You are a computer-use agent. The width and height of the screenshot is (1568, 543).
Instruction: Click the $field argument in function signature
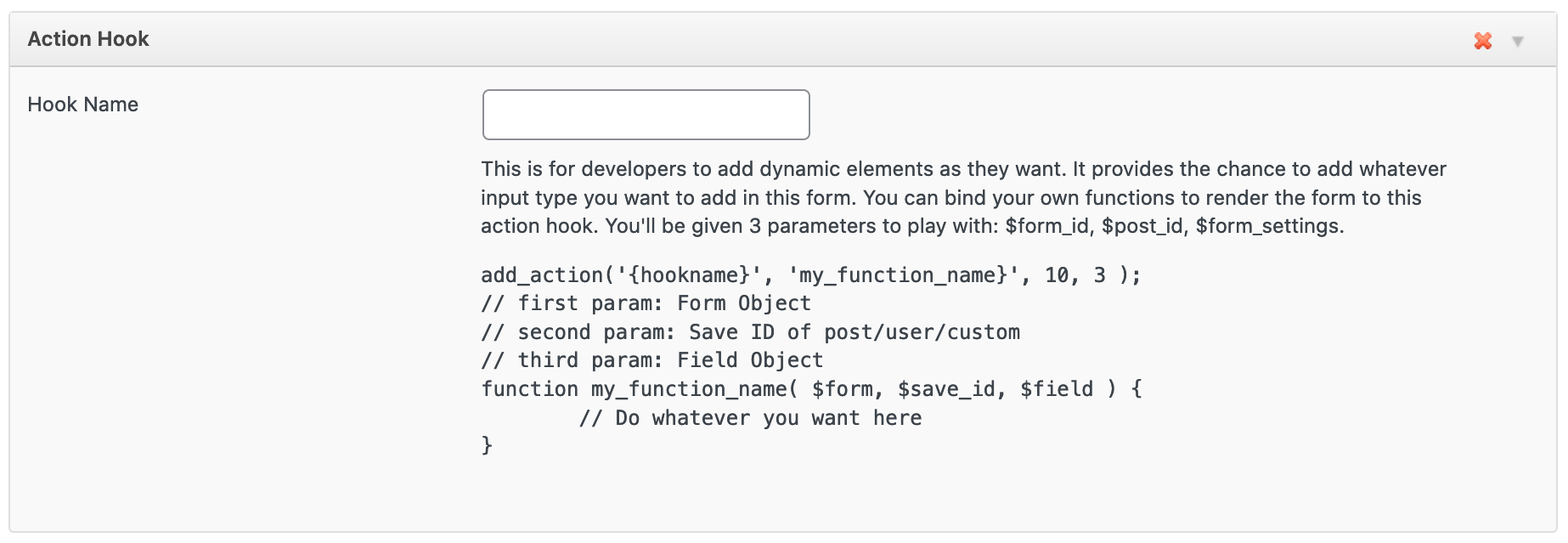[x=1056, y=389]
